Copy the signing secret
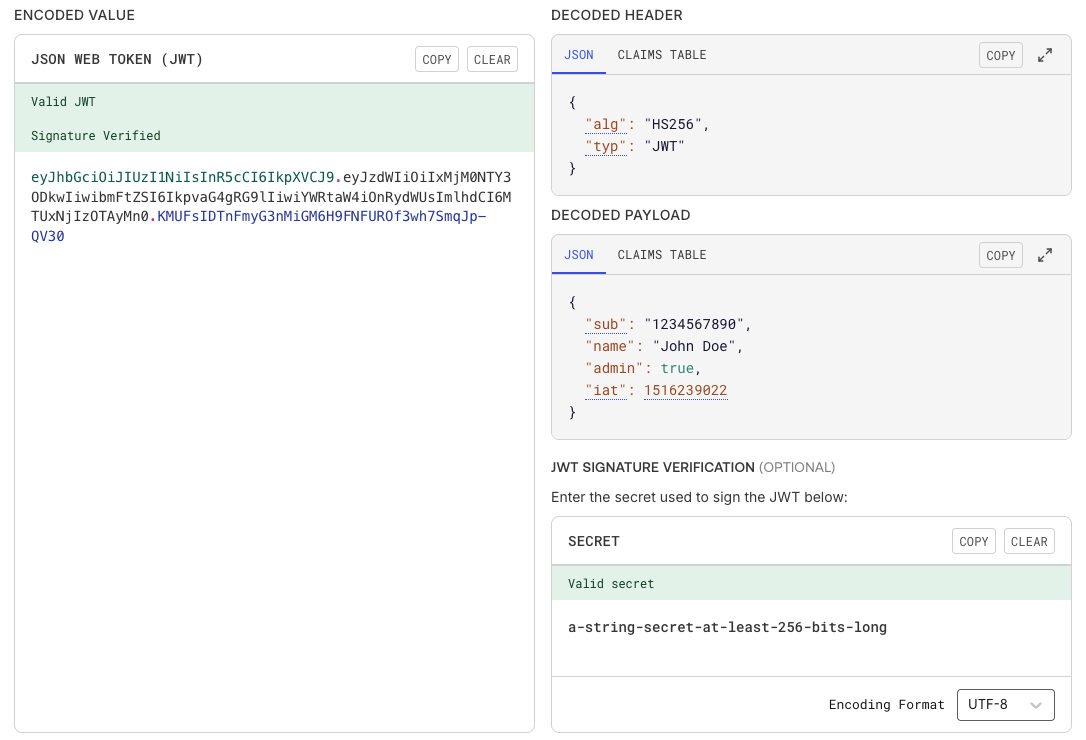 pyautogui.click(x=973, y=541)
